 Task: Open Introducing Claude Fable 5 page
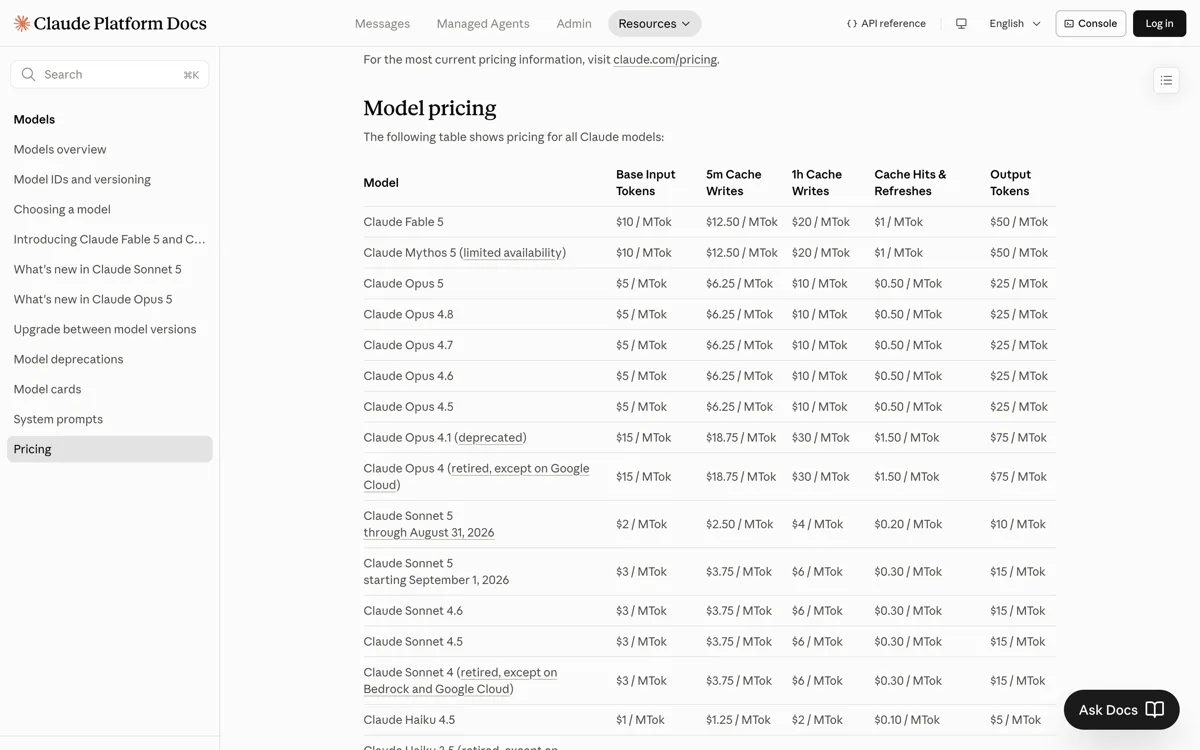109,239
